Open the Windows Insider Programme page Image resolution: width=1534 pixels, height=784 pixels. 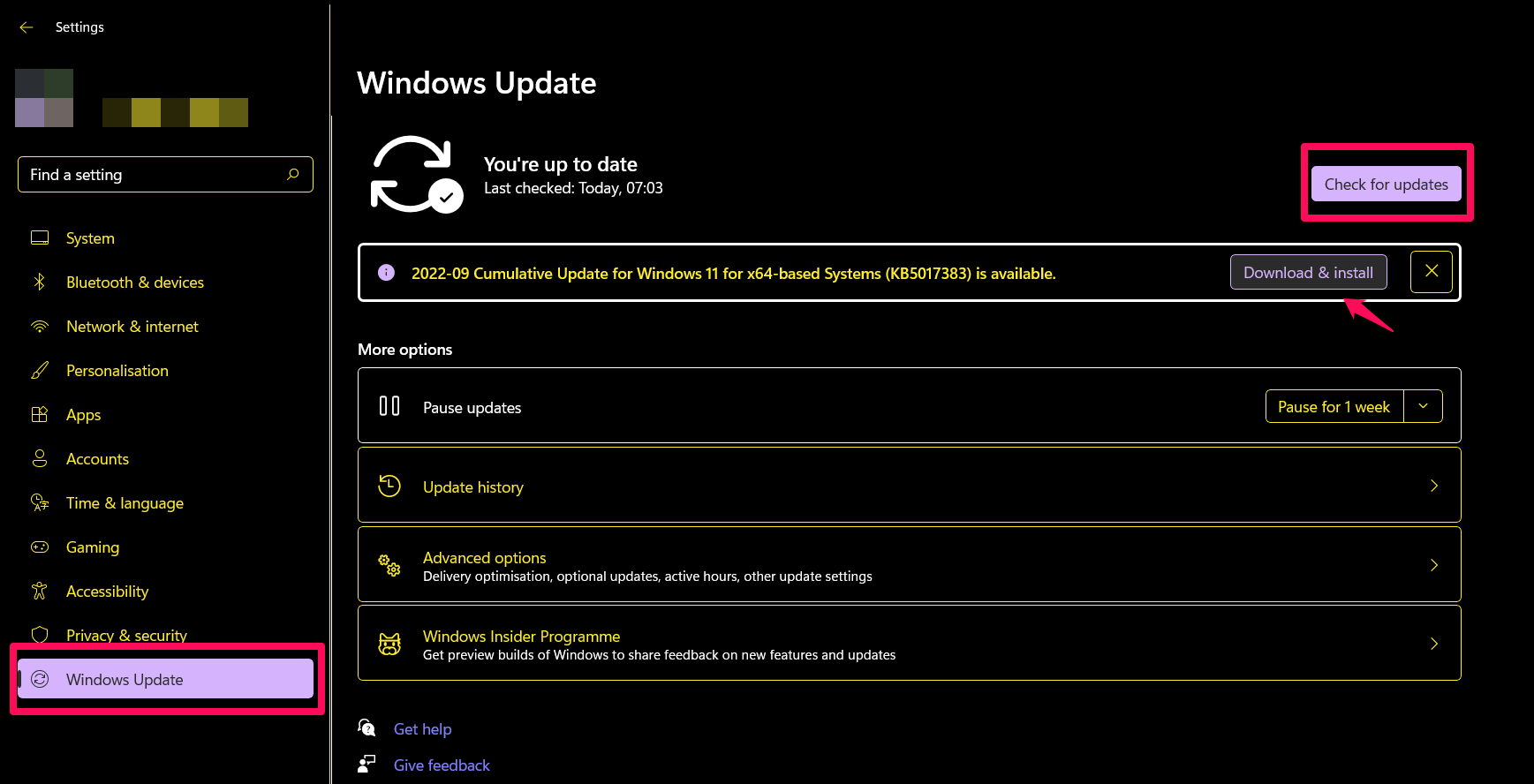(909, 643)
